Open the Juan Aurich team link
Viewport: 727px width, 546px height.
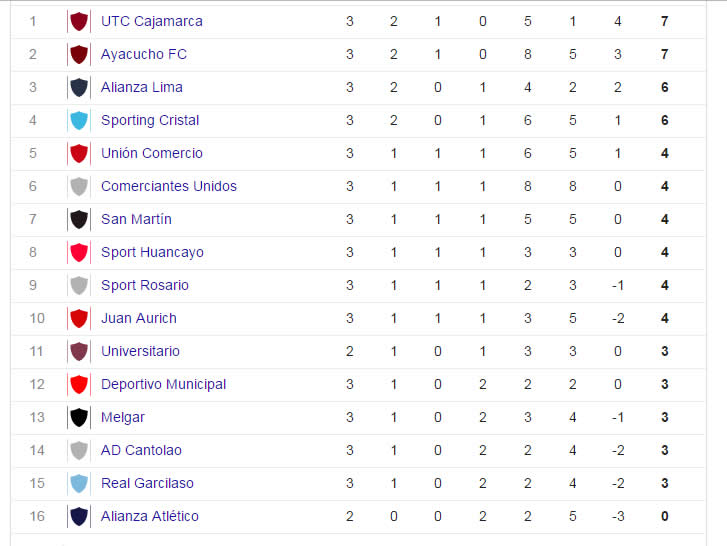[x=139, y=318]
